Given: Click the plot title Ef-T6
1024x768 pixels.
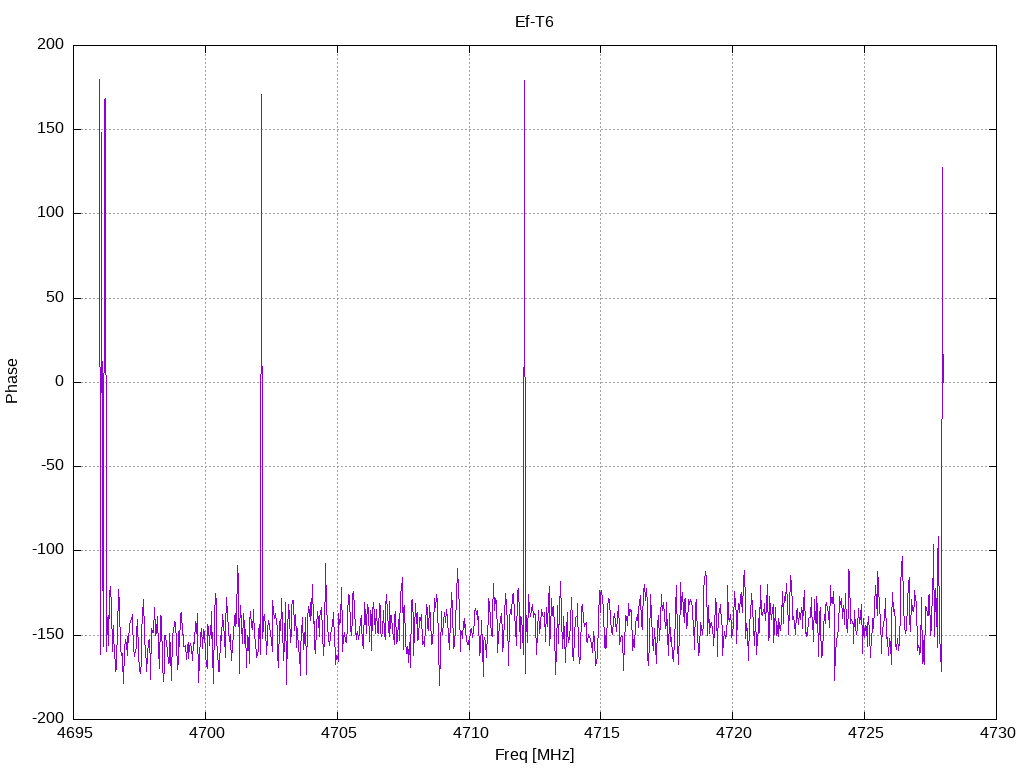Looking at the screenshot, I should tap(534, 22).
